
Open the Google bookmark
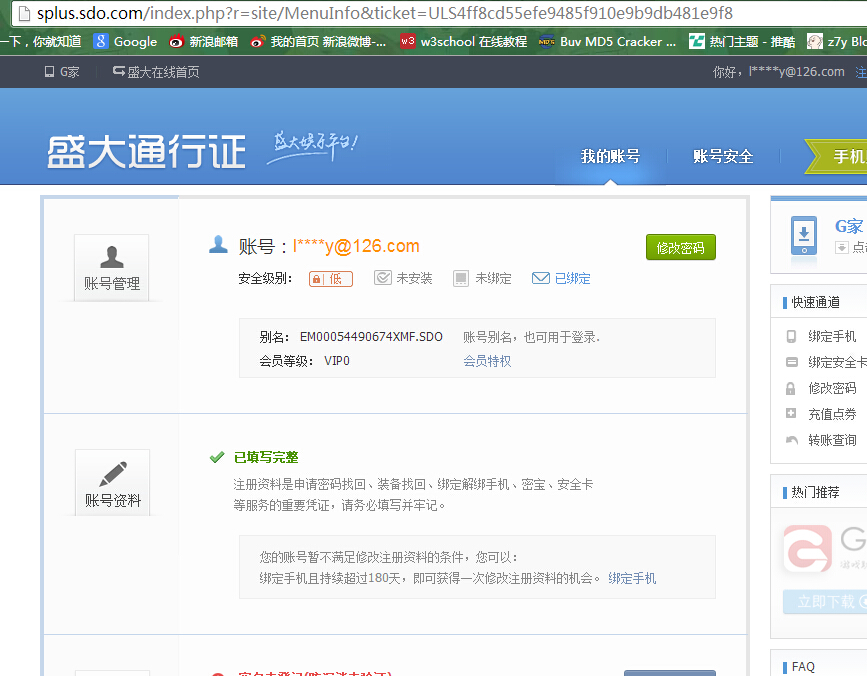click(126, 41)
